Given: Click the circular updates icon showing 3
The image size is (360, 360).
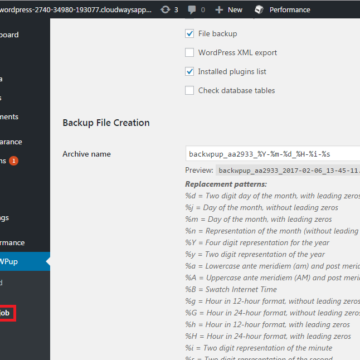Looking at the screenshot, I should [165, 10].
